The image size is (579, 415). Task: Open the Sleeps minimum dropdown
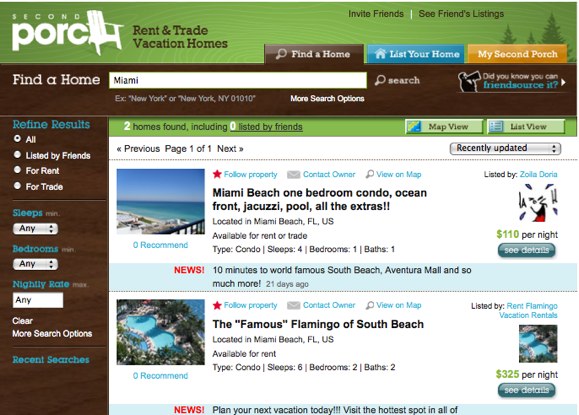pos(35,229)
